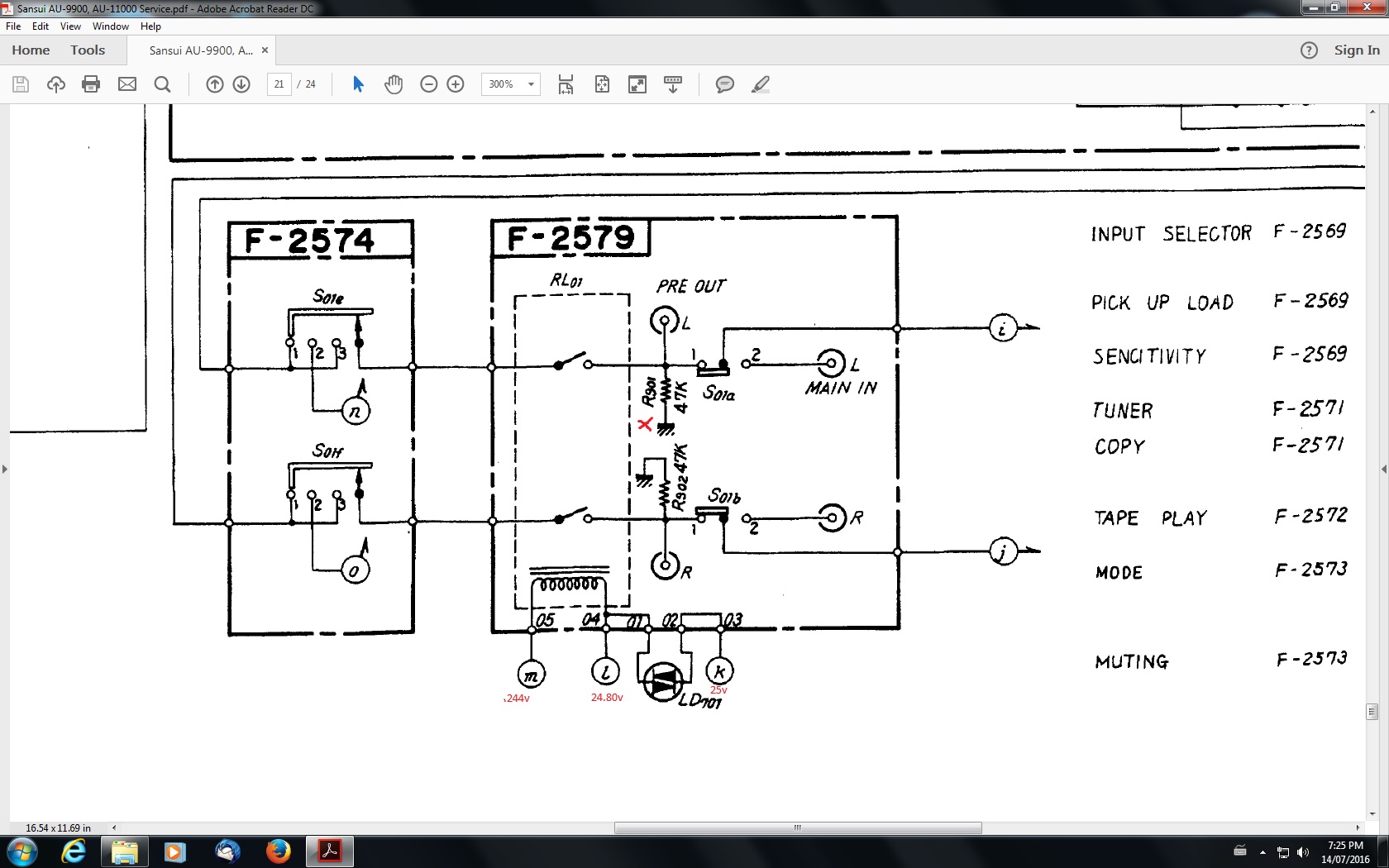
Task: Select the Sansui AU-9900 document tab
Action: pyautogui.click(x=201, y=50)
